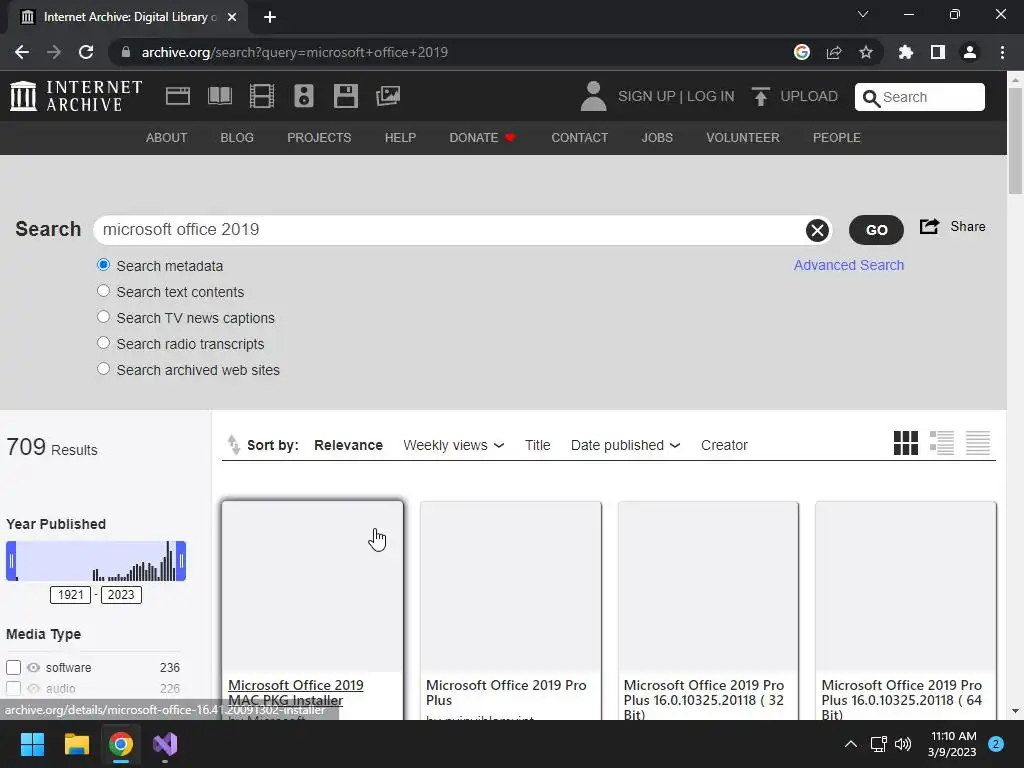Toggle sort direction arrows icon

(x=233, y=445)
